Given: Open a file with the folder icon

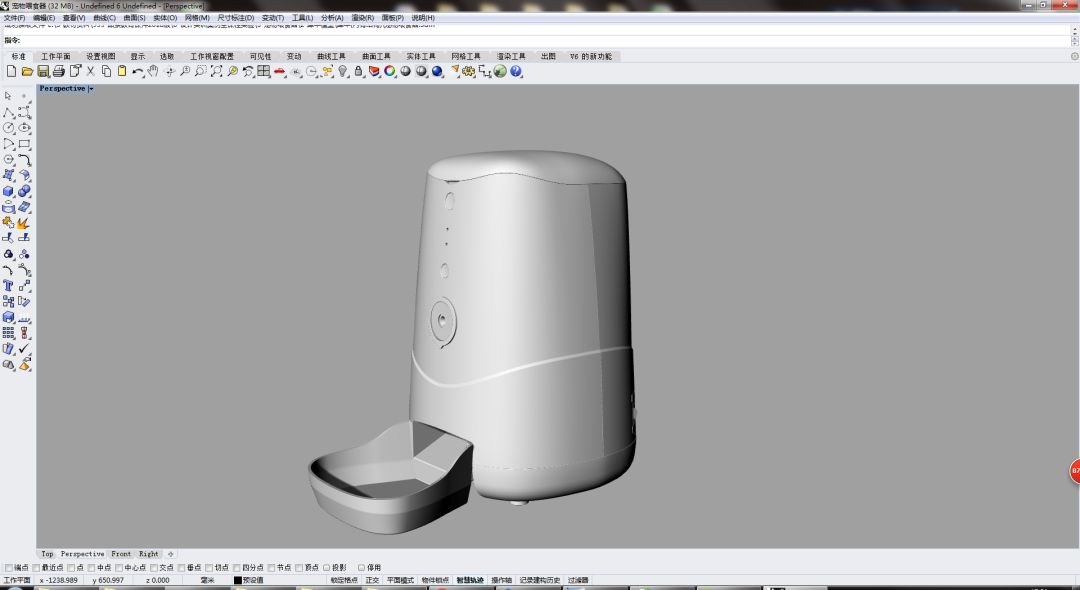Looking at the screenshot, I should [x=27, y=71].
